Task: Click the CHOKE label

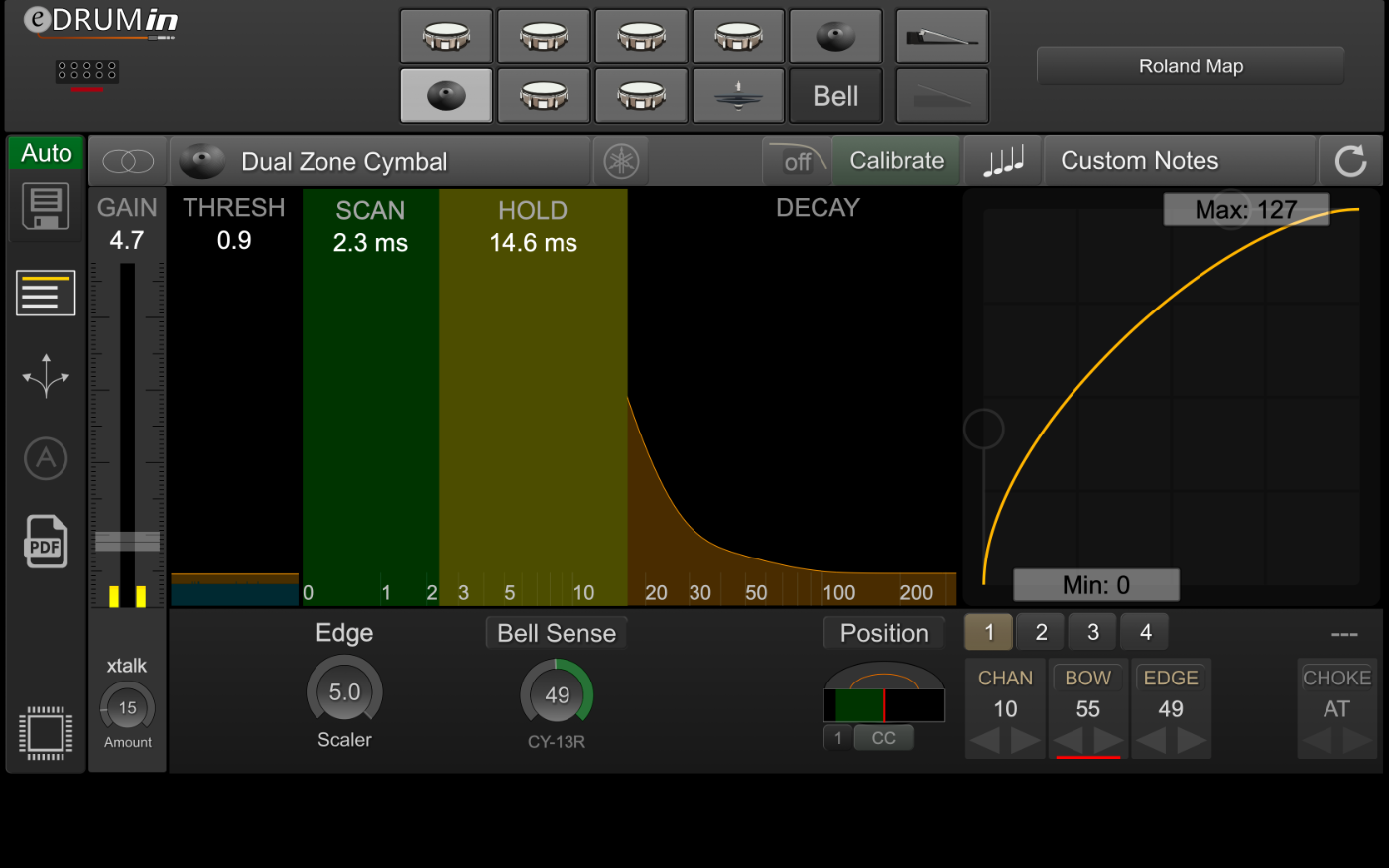Action: coord(1336,678)
